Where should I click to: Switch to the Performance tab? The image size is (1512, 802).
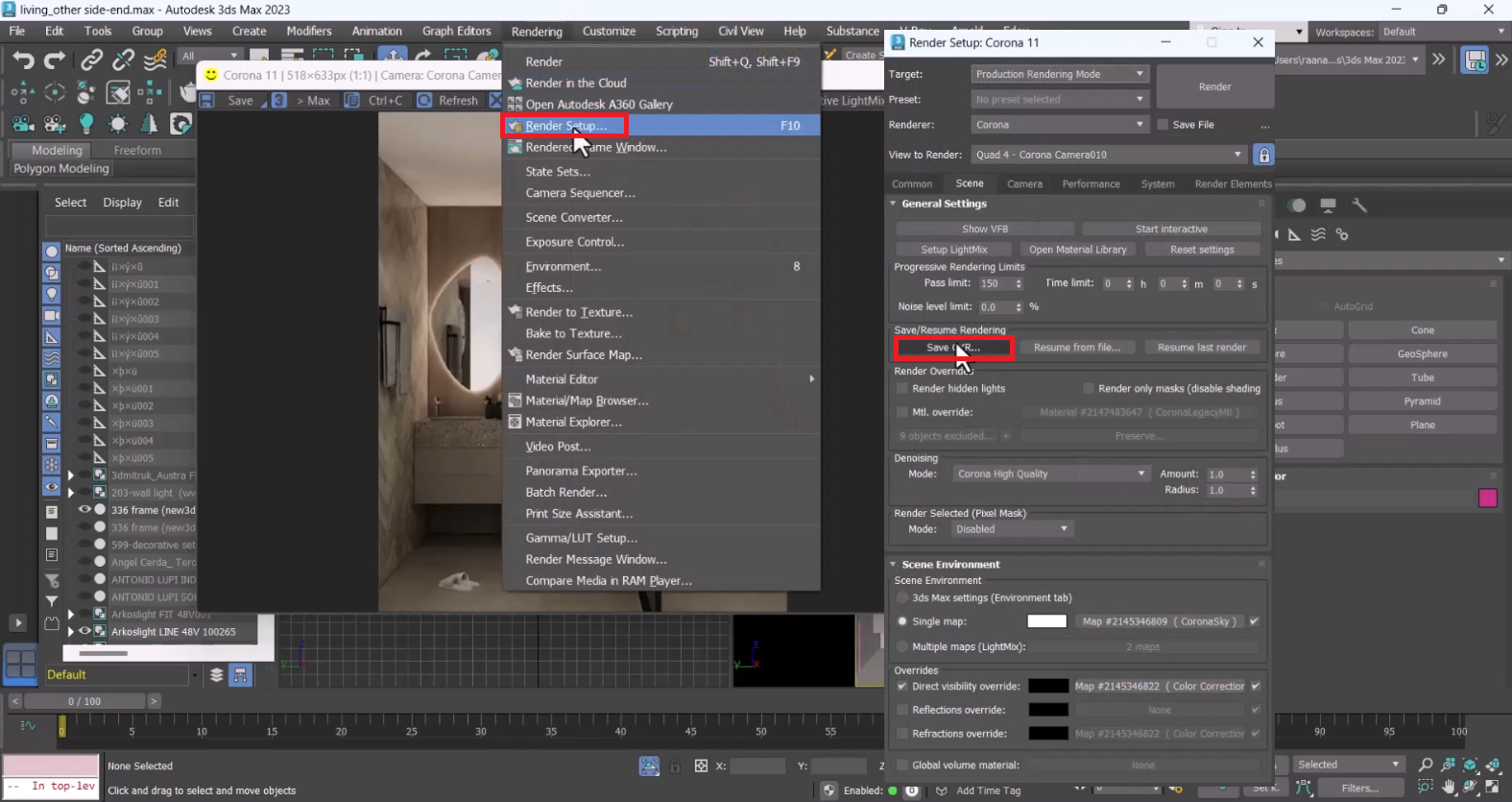click(1091, 183)
